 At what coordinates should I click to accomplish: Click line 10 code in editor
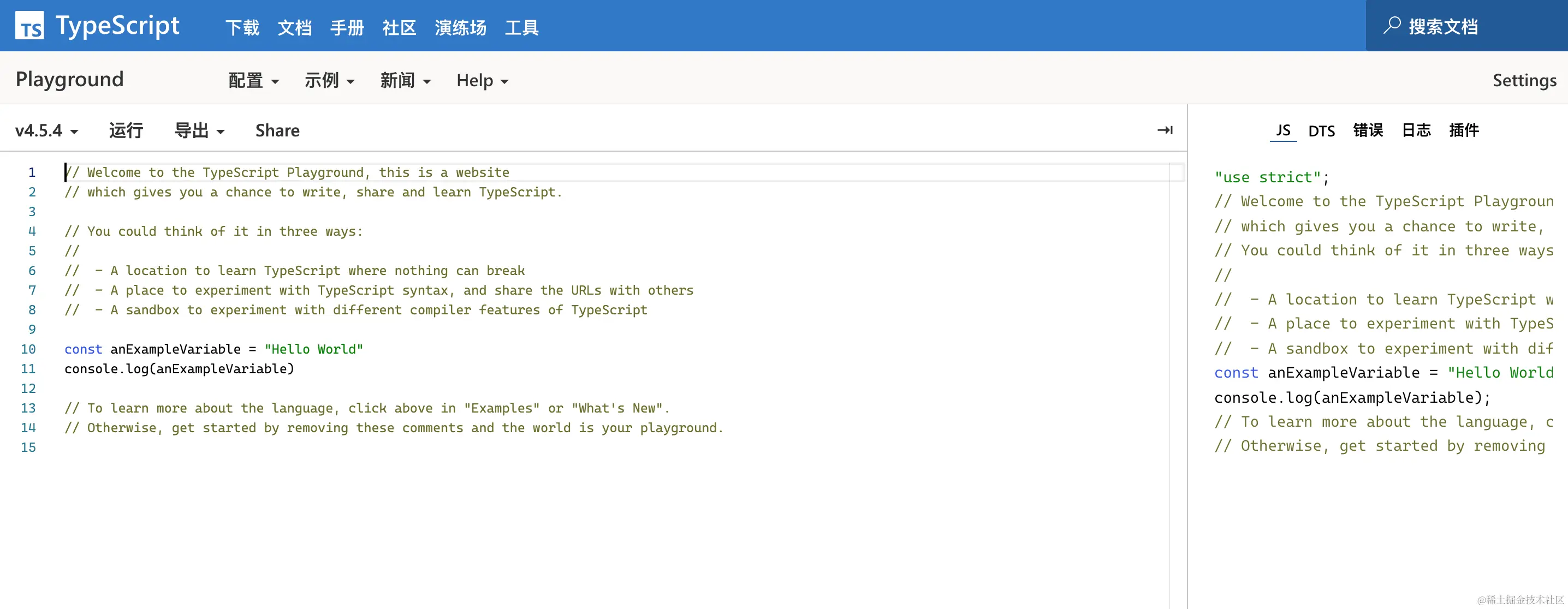point(213,349)
